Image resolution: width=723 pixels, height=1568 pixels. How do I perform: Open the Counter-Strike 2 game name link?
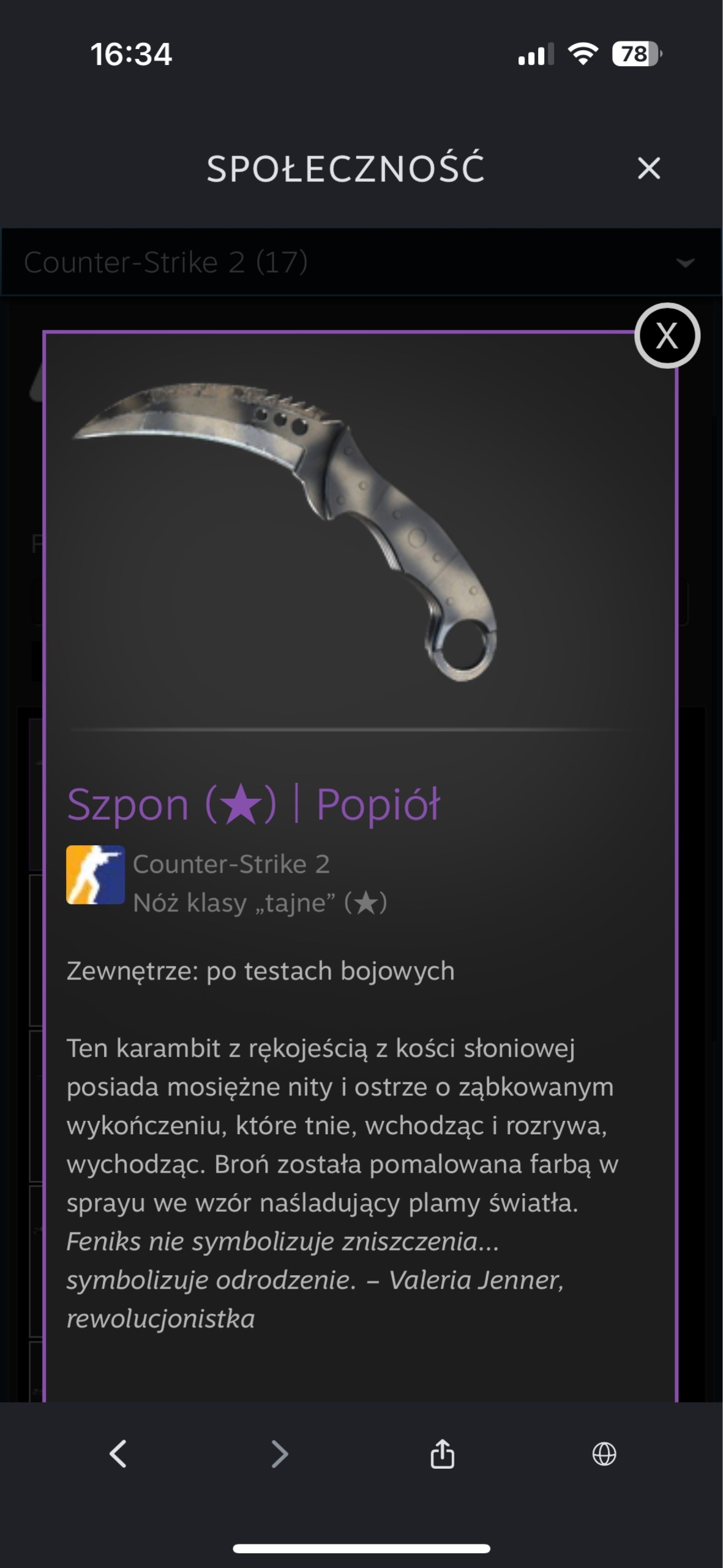pos(231,864)
